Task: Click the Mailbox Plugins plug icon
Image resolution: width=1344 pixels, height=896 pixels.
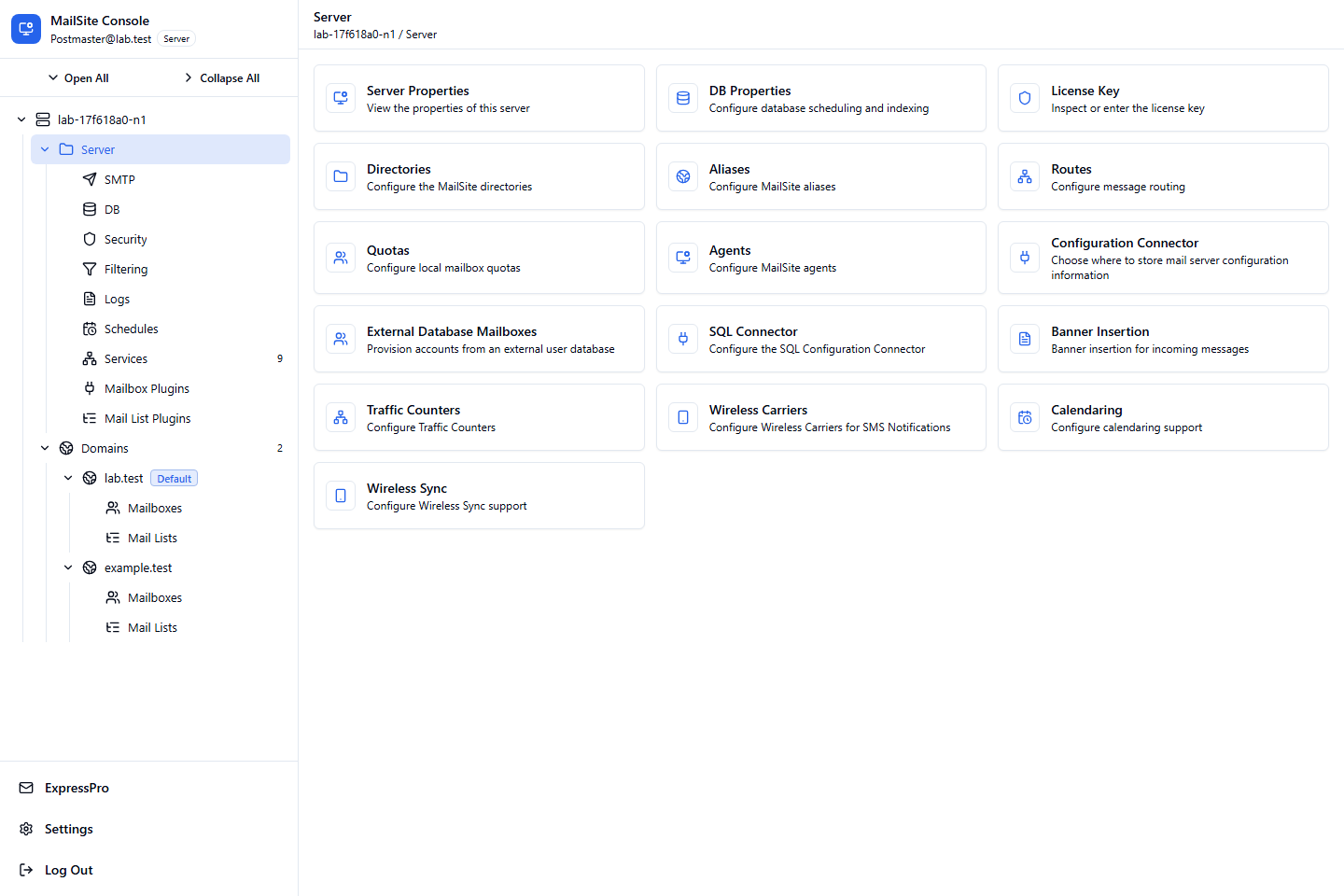Action: coord(90,388)
